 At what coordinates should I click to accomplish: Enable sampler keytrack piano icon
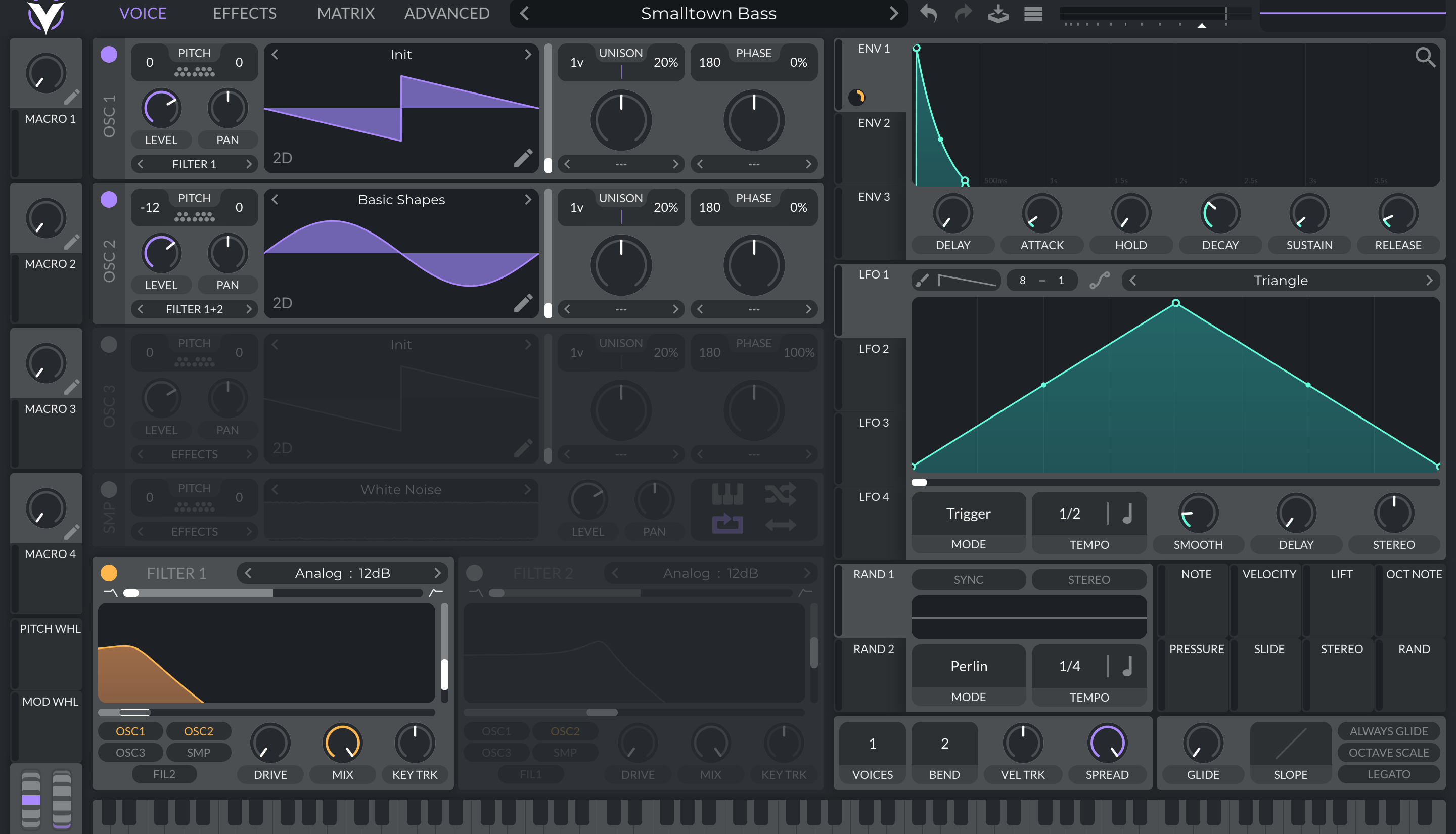[x=727, y=493]
